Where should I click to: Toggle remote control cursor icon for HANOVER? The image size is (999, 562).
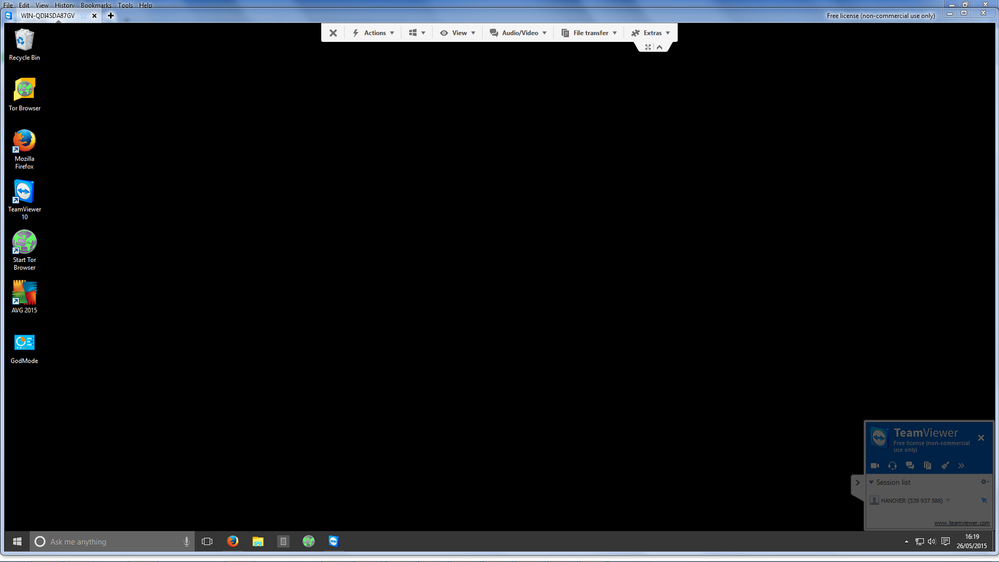pos(984,501)
